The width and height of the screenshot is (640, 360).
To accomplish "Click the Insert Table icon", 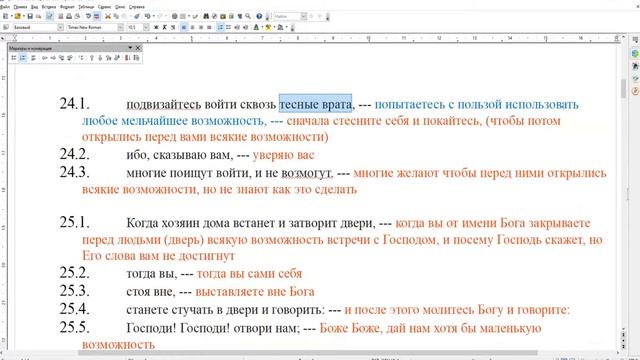I will [x=183, y=16].
